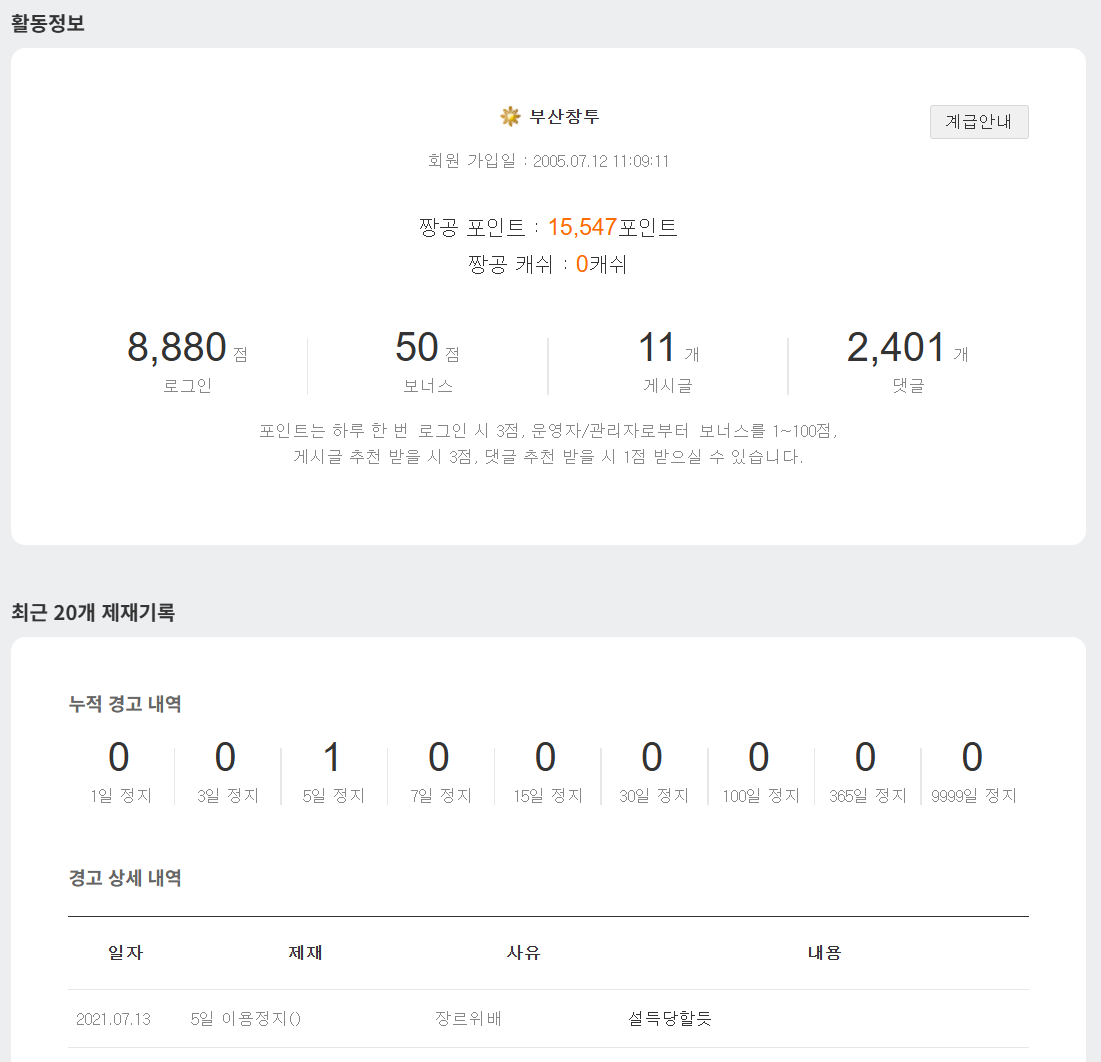The height and width of the screenshot is (1062, 1101).
Task: Click the 사유 column header
Action: pyautogui.click(x=524, y=953)
